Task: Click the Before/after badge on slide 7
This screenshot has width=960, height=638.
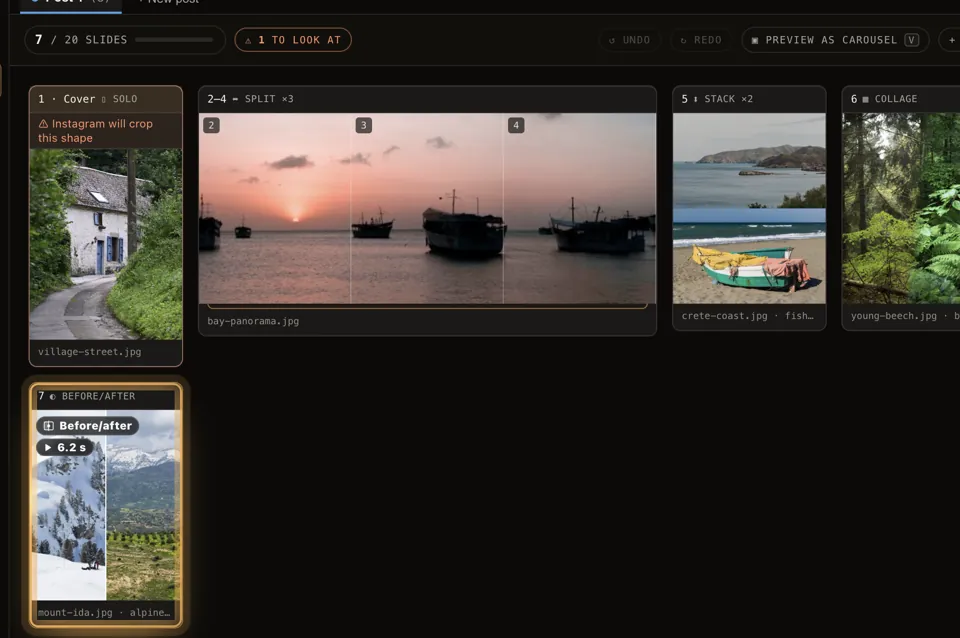Action: click(88, 426)
